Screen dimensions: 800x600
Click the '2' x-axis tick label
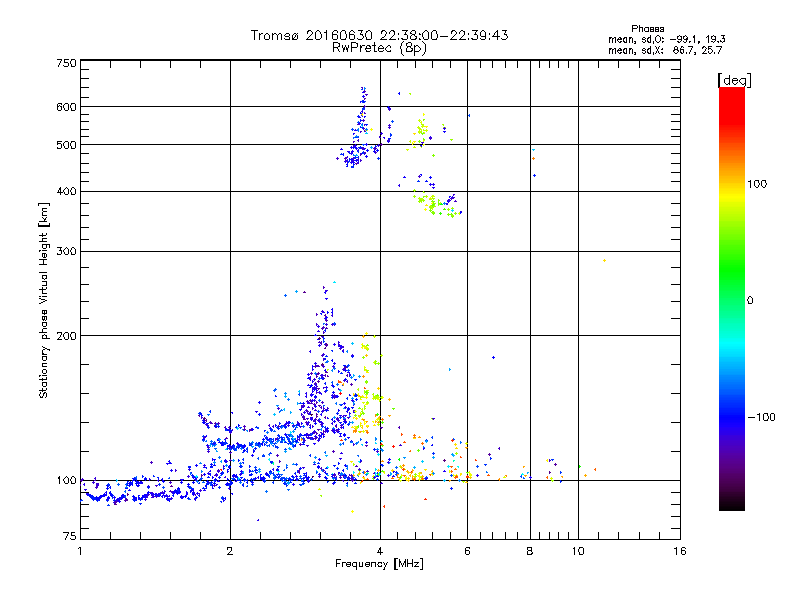click(230, 551)
